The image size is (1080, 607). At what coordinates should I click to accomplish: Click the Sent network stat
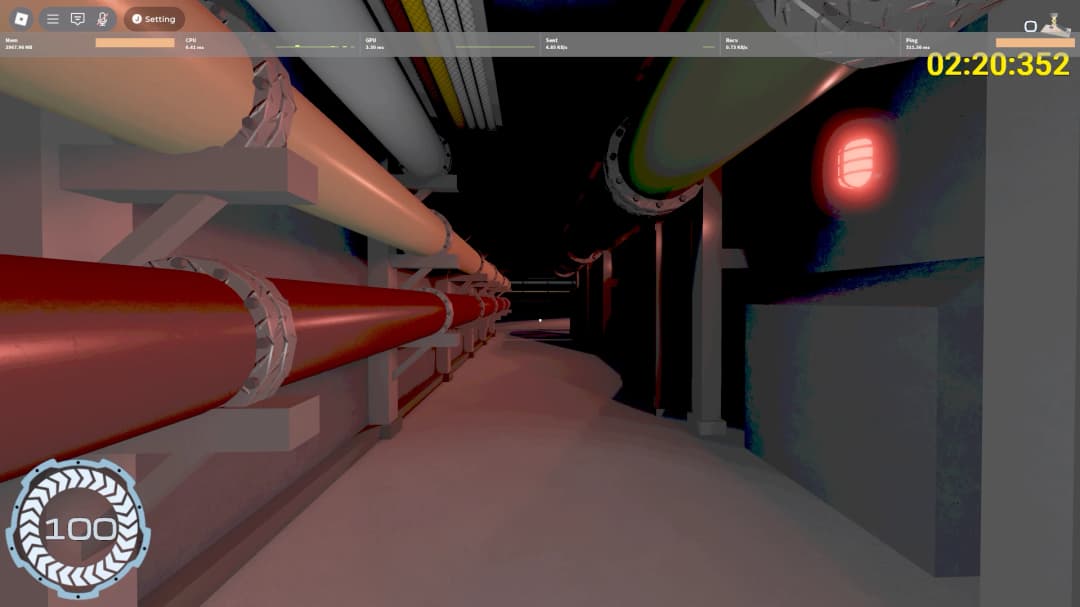[x=556, y=43]
